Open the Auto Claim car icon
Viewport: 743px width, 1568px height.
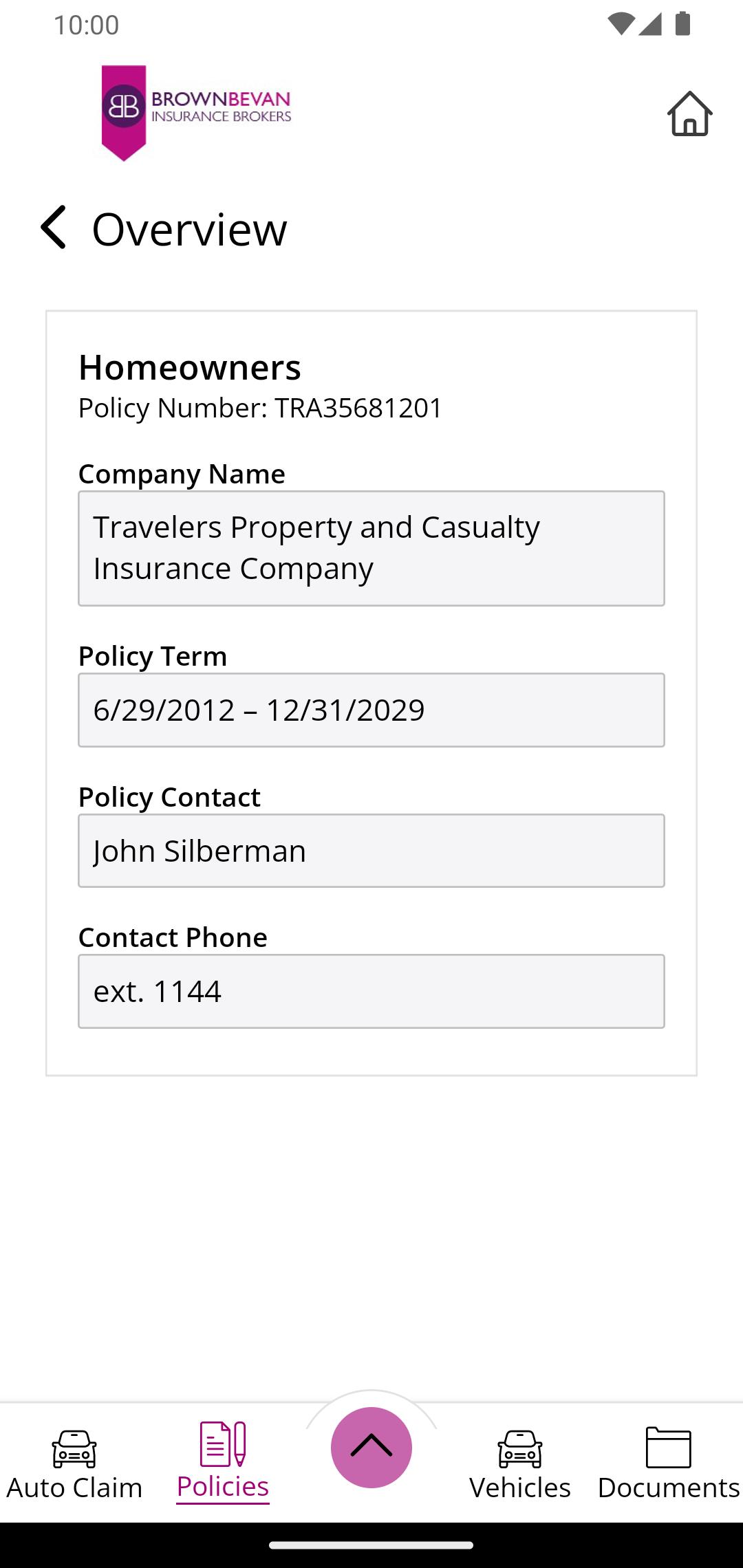(74, 1448)
